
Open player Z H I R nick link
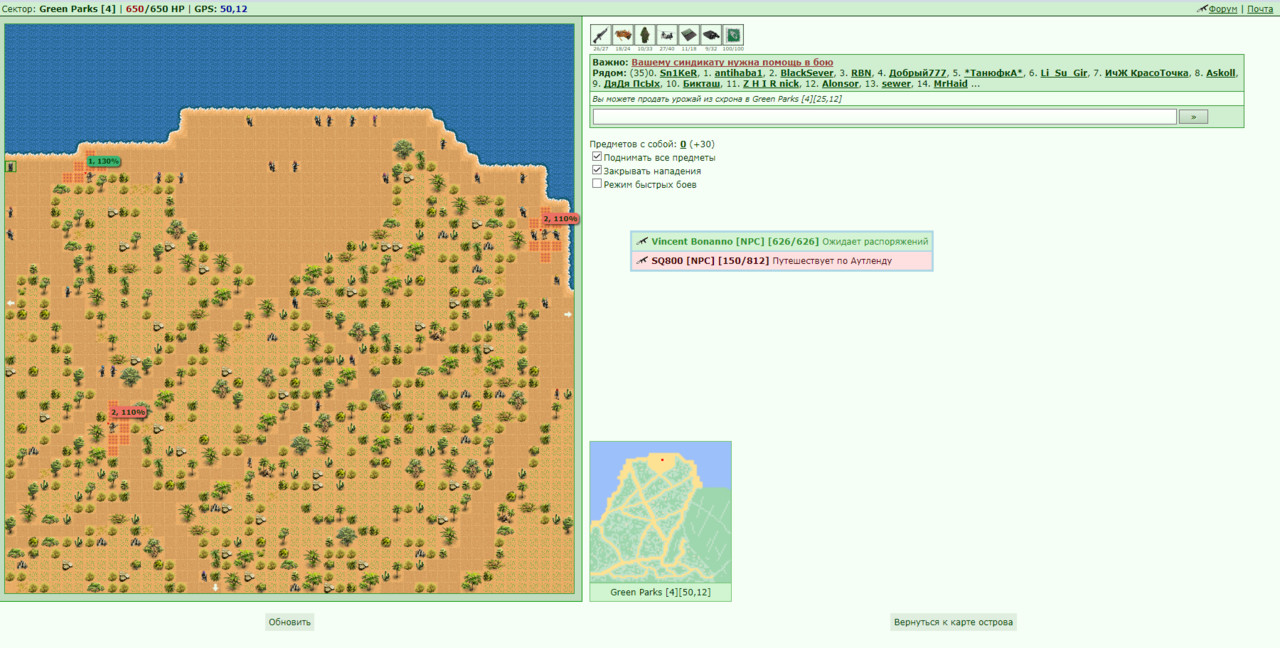(771, 84)
